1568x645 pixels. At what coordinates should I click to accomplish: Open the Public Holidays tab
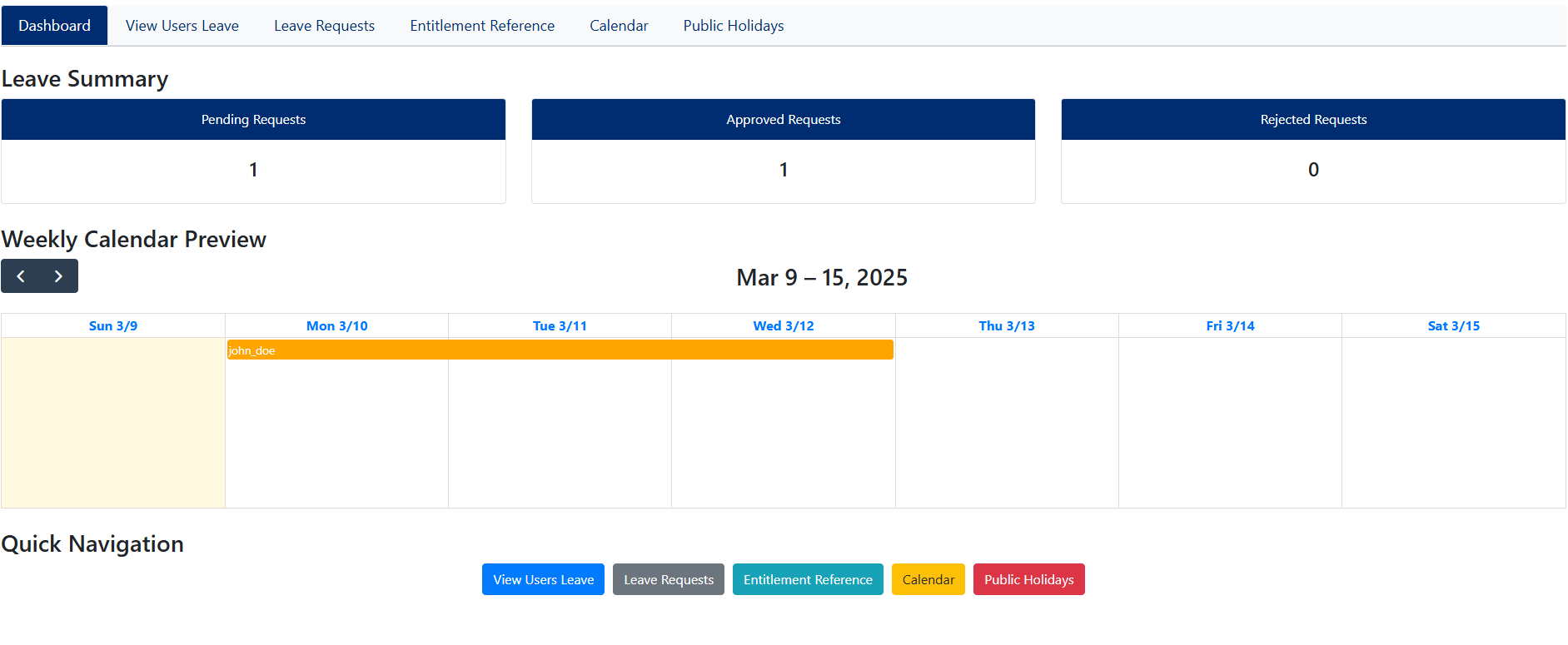tap(733, 26)
